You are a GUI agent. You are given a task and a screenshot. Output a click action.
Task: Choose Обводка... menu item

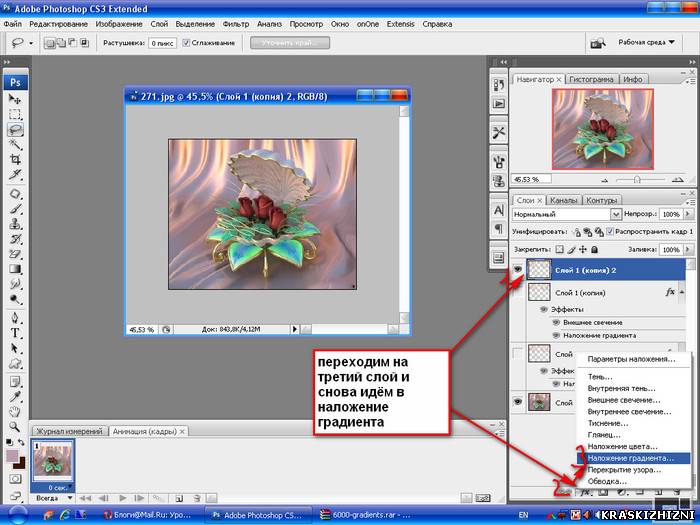point(633,481)
